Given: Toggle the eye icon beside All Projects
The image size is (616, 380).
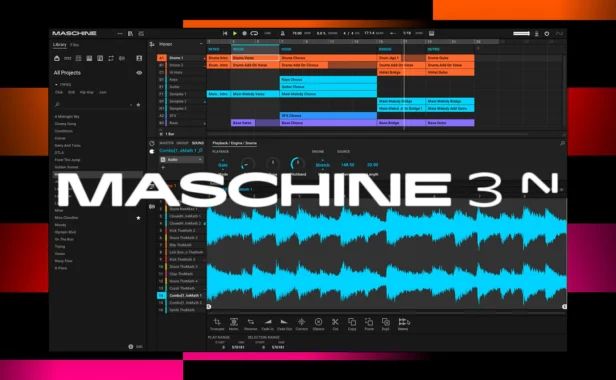Looking at the screenshot, I should (x=139, y=73).
